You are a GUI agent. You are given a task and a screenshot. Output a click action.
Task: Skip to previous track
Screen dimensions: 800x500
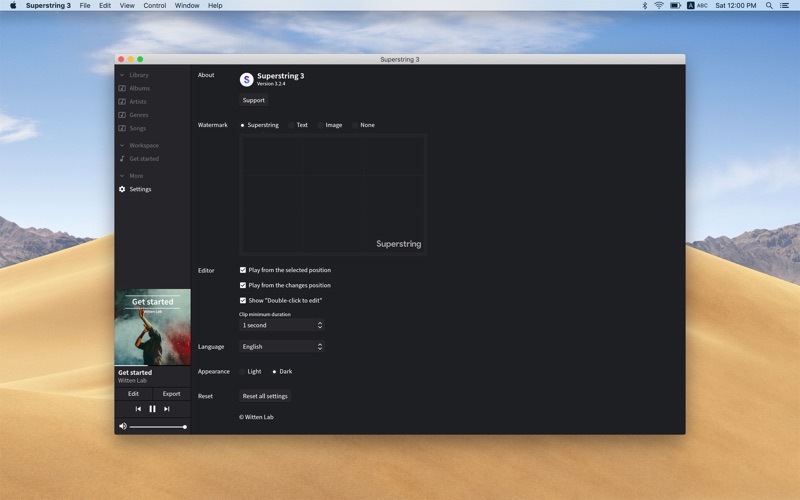coord(138,409)
